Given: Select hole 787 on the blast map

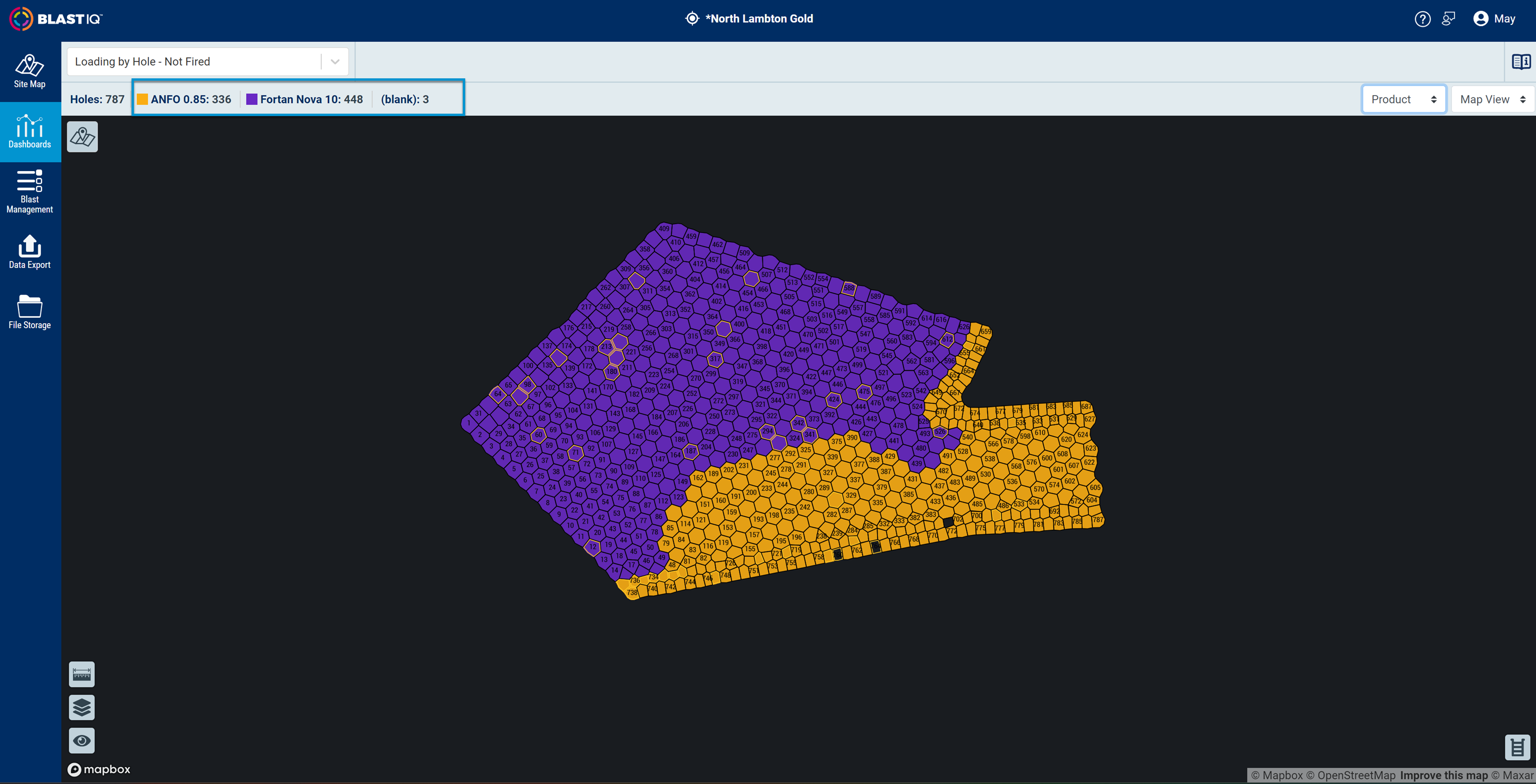Looking at the screenshot, I should tap(1097, 520).
